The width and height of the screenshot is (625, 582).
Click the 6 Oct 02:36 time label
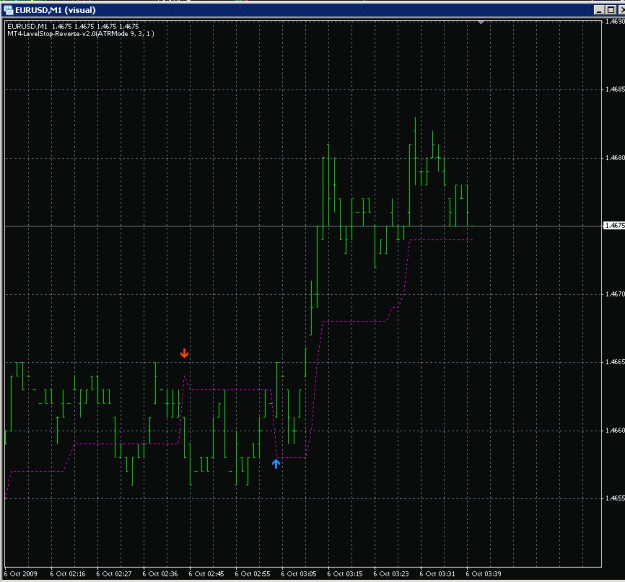click(160, 574)
